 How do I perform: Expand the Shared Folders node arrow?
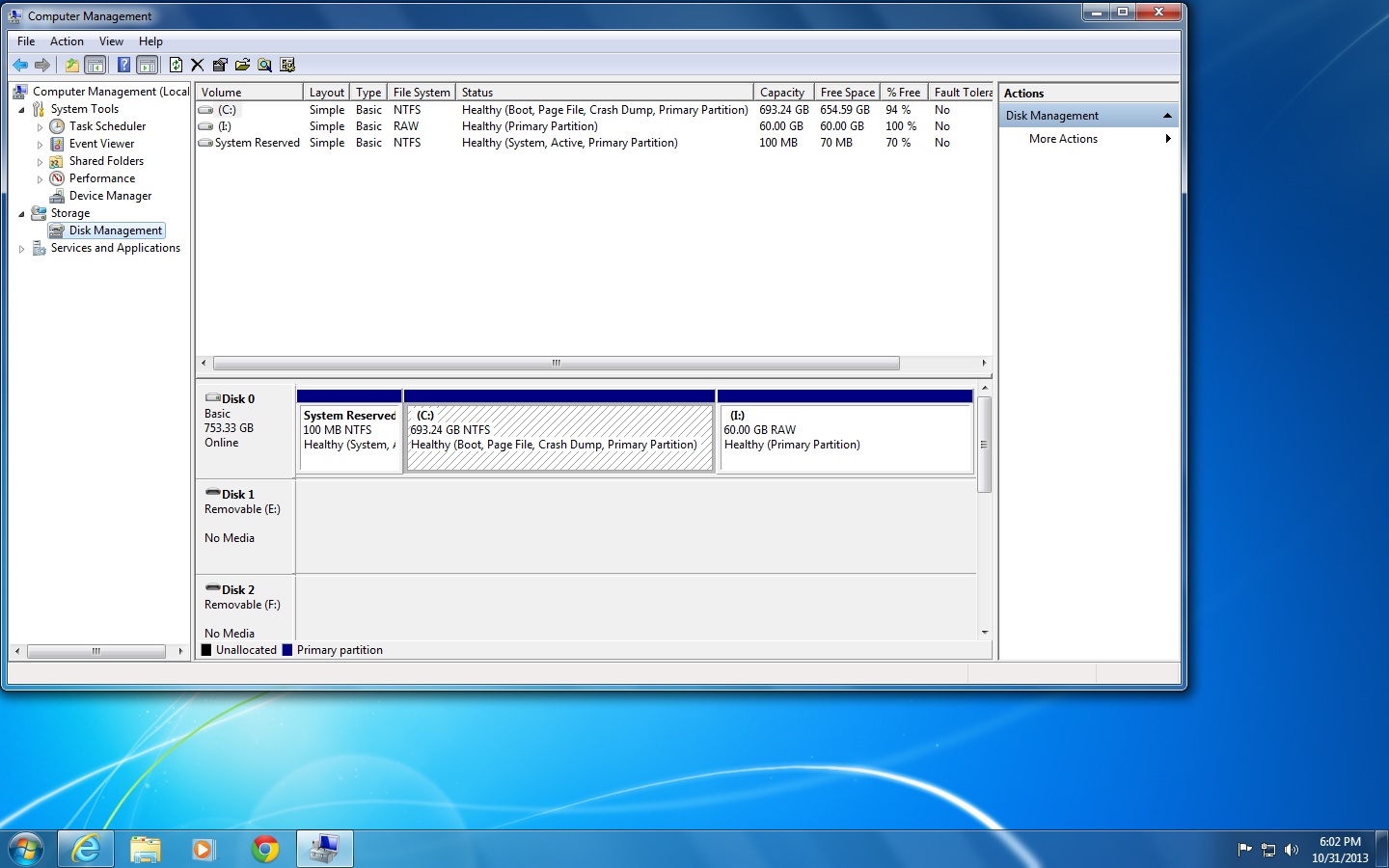[x=40, y=162]
